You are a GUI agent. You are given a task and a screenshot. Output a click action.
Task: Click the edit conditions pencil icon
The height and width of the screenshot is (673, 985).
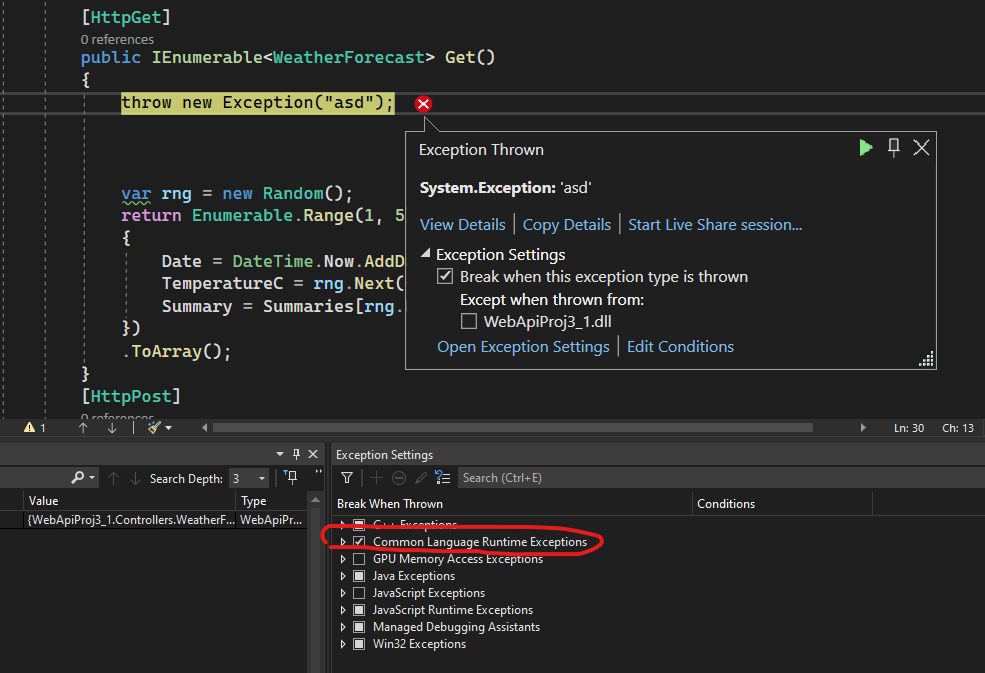(x=421, y=478)
